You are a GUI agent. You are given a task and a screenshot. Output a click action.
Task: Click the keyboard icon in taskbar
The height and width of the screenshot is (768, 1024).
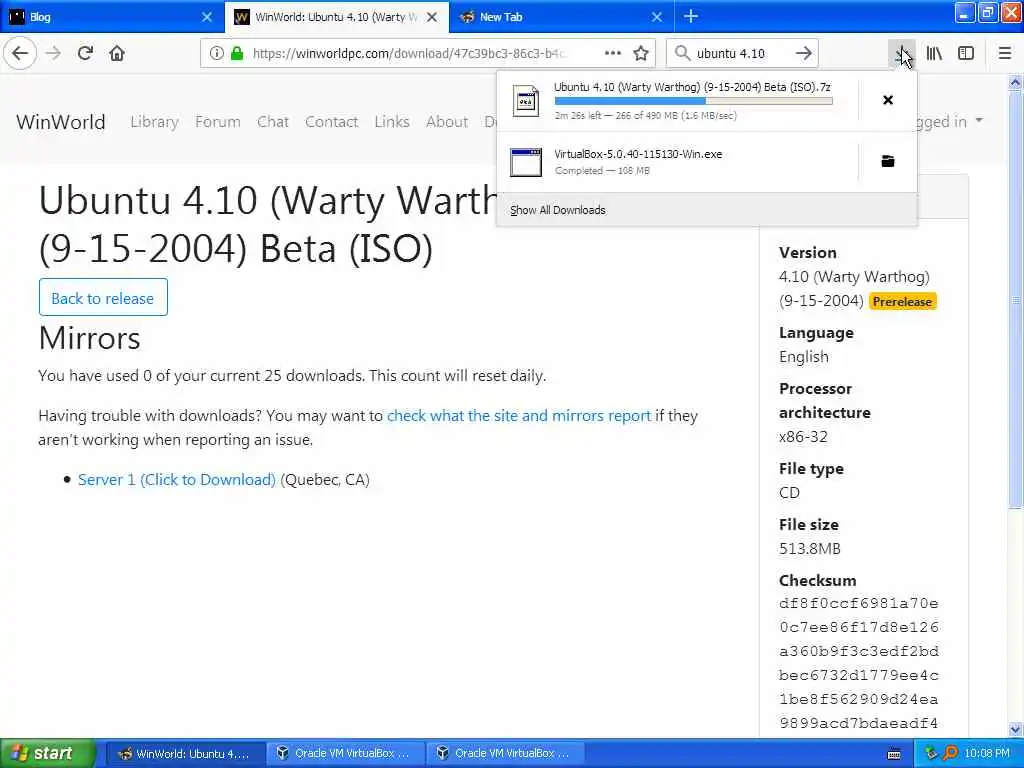click(894, 754)
